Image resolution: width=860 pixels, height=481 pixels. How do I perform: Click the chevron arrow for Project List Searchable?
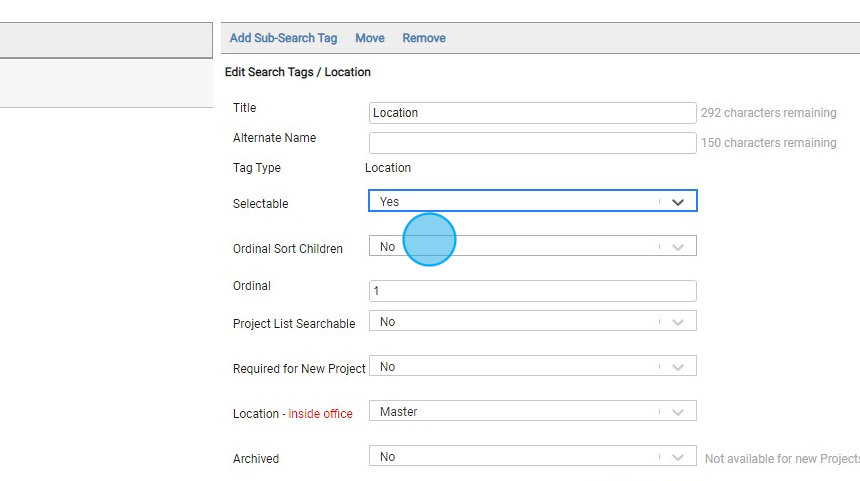pos(678,322)
